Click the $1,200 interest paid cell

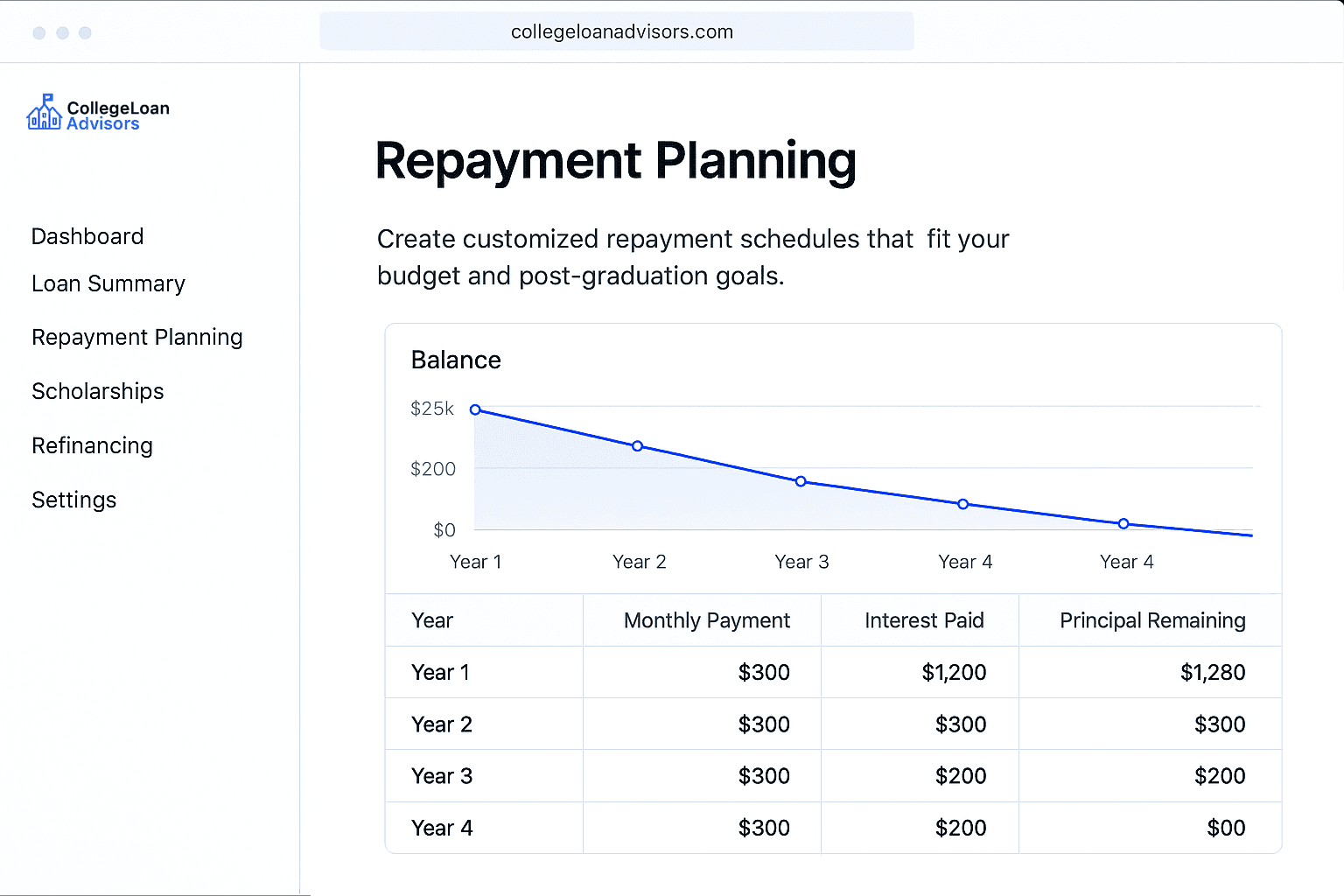pos(954,672)
